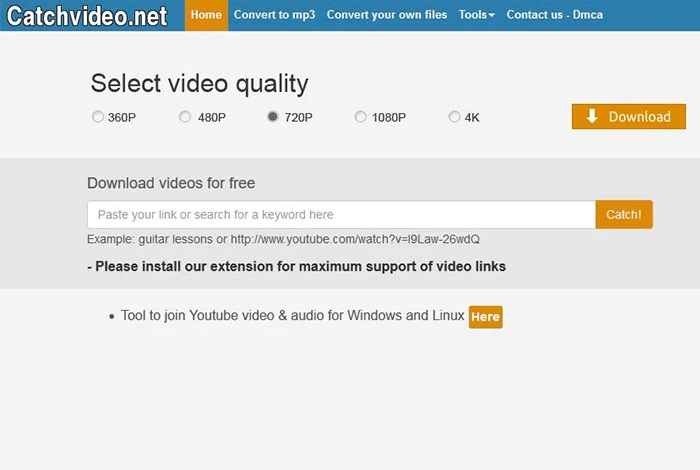Click the orange Here button
Image resolution: width=700 pixels, height=470 pixels.
485,317
